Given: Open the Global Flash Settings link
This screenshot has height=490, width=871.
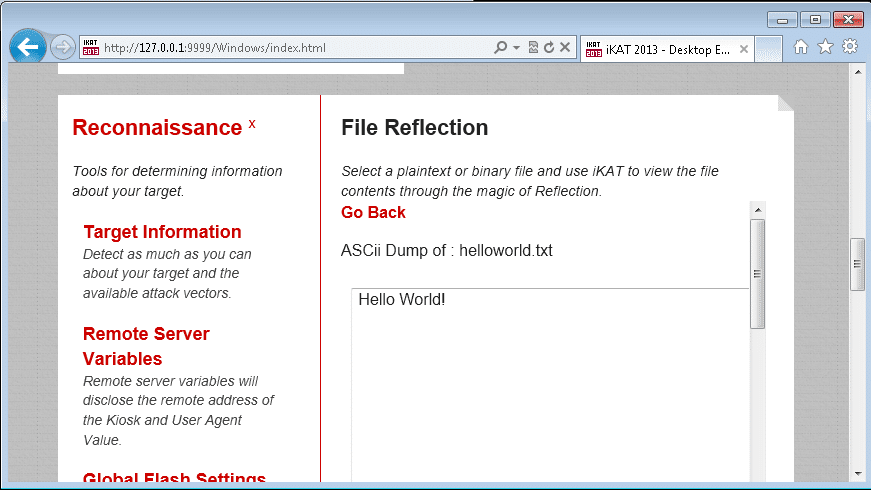Looking at the screenshot, I should (x=174, y=477).
